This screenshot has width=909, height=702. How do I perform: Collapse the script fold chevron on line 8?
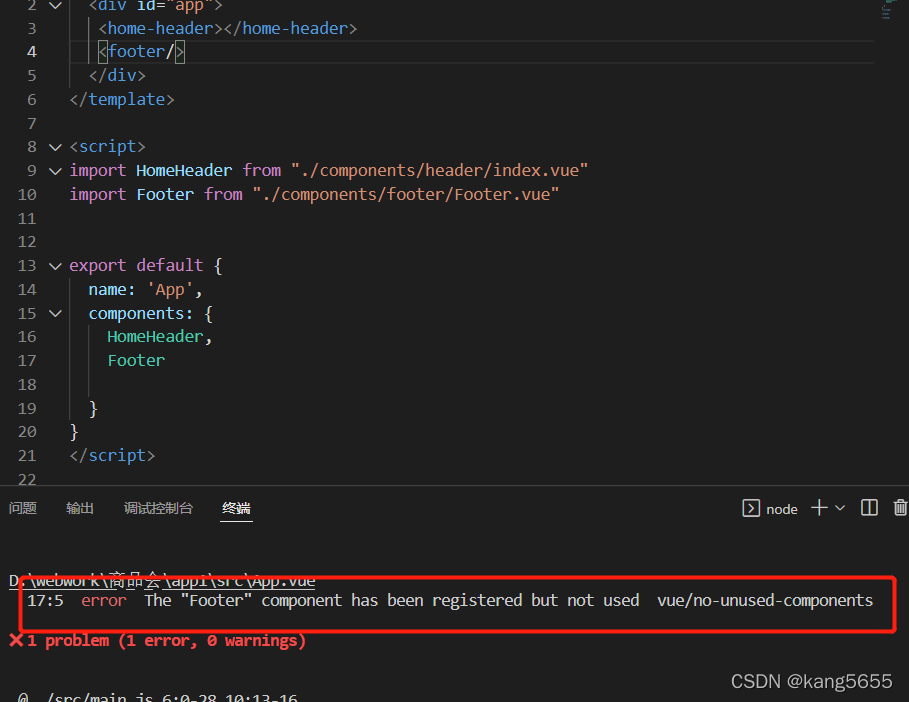[x=55, y=147]
